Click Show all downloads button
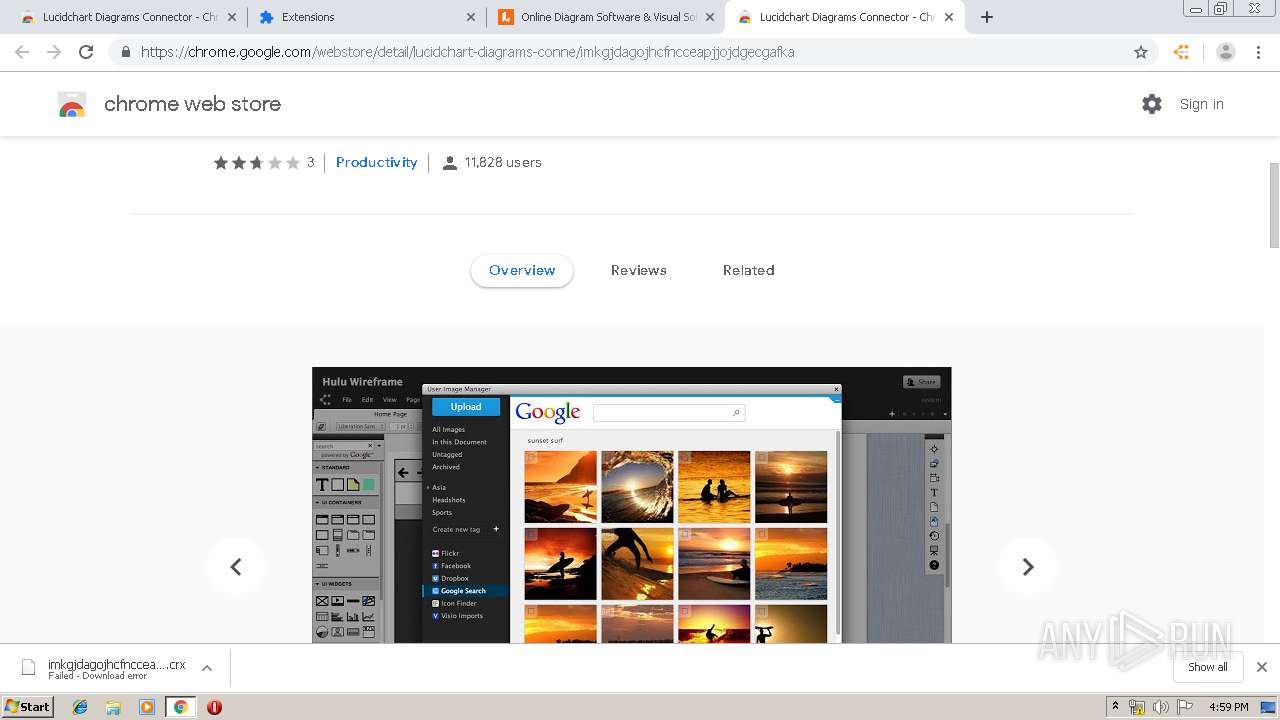The width and height of the screenshot is (1280, 720). pyautogui.click(x=1207, y=667)
